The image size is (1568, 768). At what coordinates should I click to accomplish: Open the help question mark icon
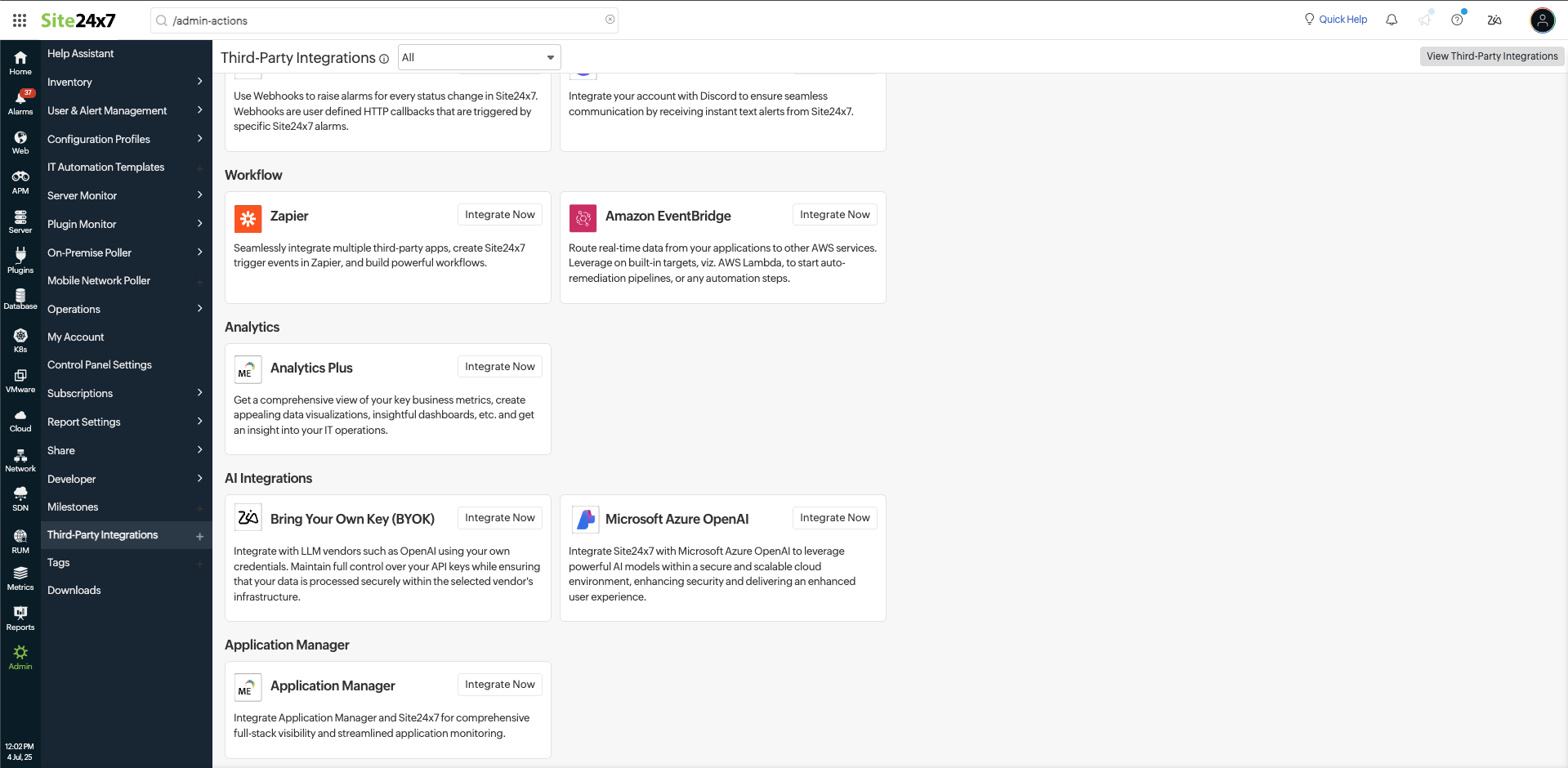tap(1457, 20)
